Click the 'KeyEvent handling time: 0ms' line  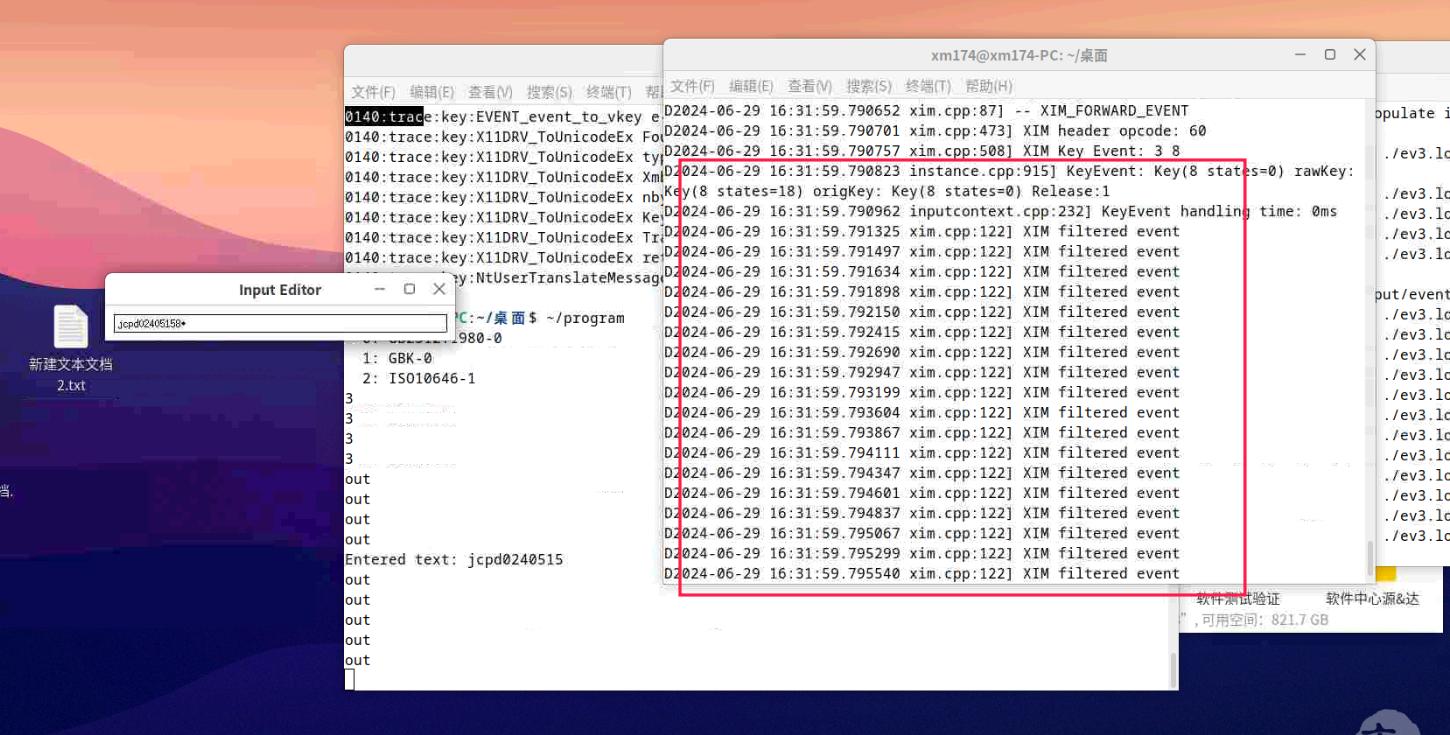tap(1001, 211)
